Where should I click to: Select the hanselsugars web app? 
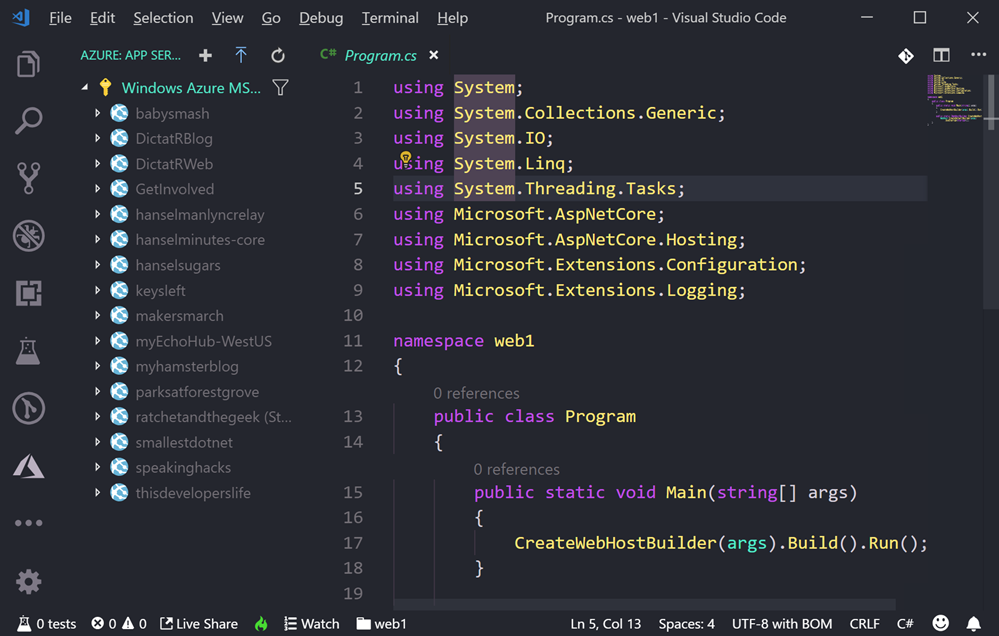178,265
